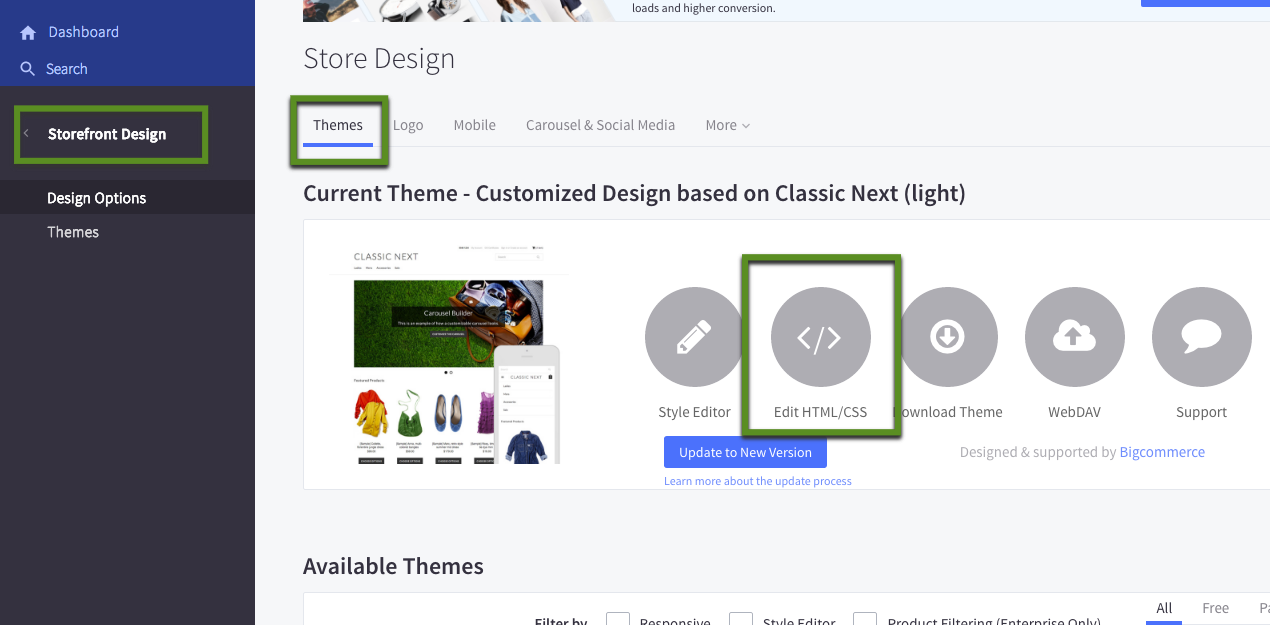Collapse Storefront Design using the back chevron

pyautogui.click(x=26, y=132)
